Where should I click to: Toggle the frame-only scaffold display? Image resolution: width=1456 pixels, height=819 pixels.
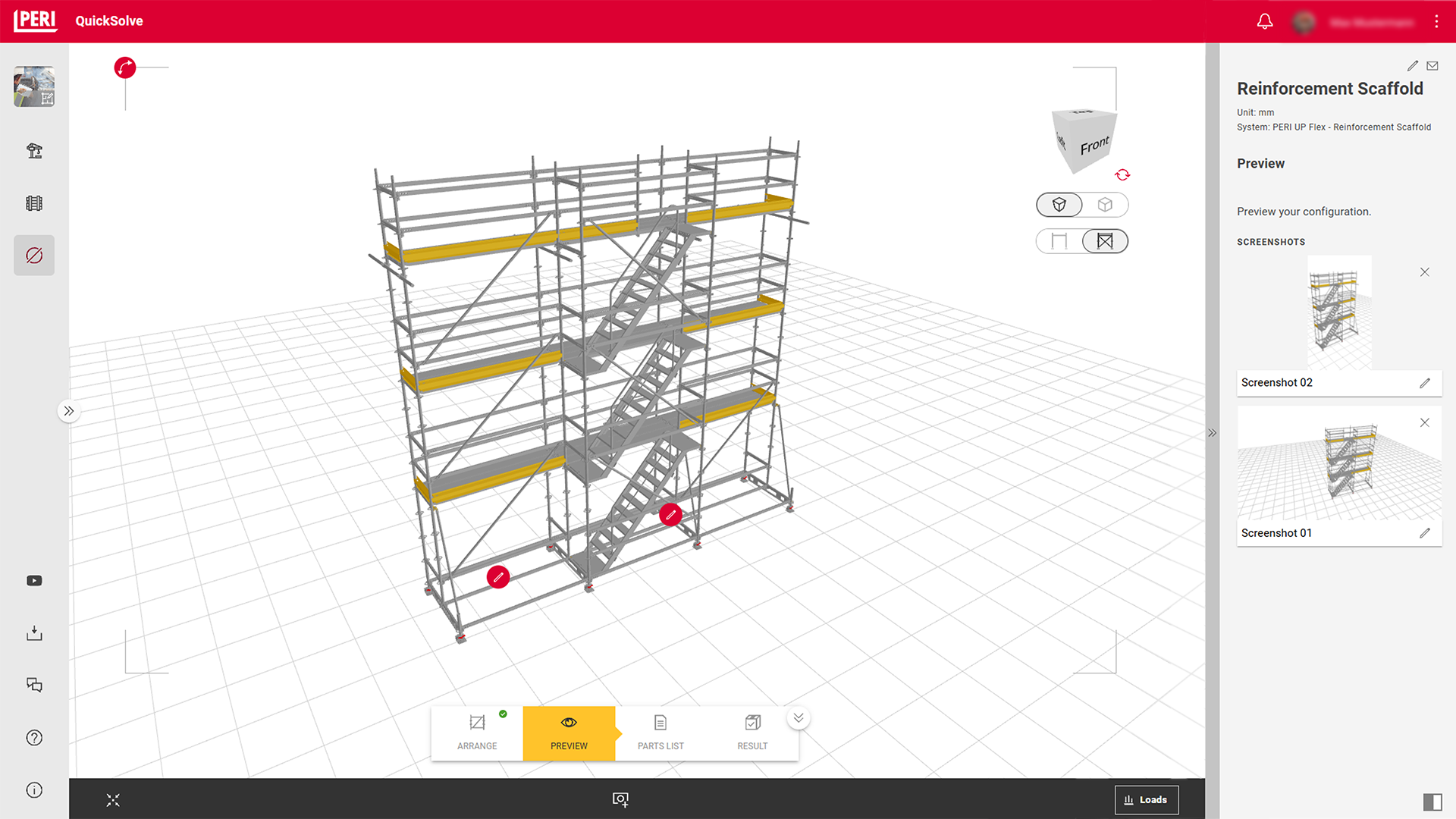[1059, 240]
